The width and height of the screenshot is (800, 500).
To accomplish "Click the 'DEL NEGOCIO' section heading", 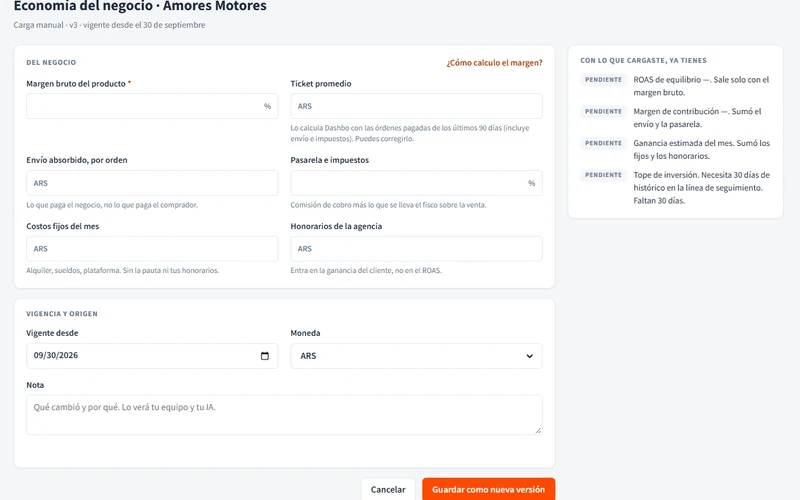I will coord(51,62).
